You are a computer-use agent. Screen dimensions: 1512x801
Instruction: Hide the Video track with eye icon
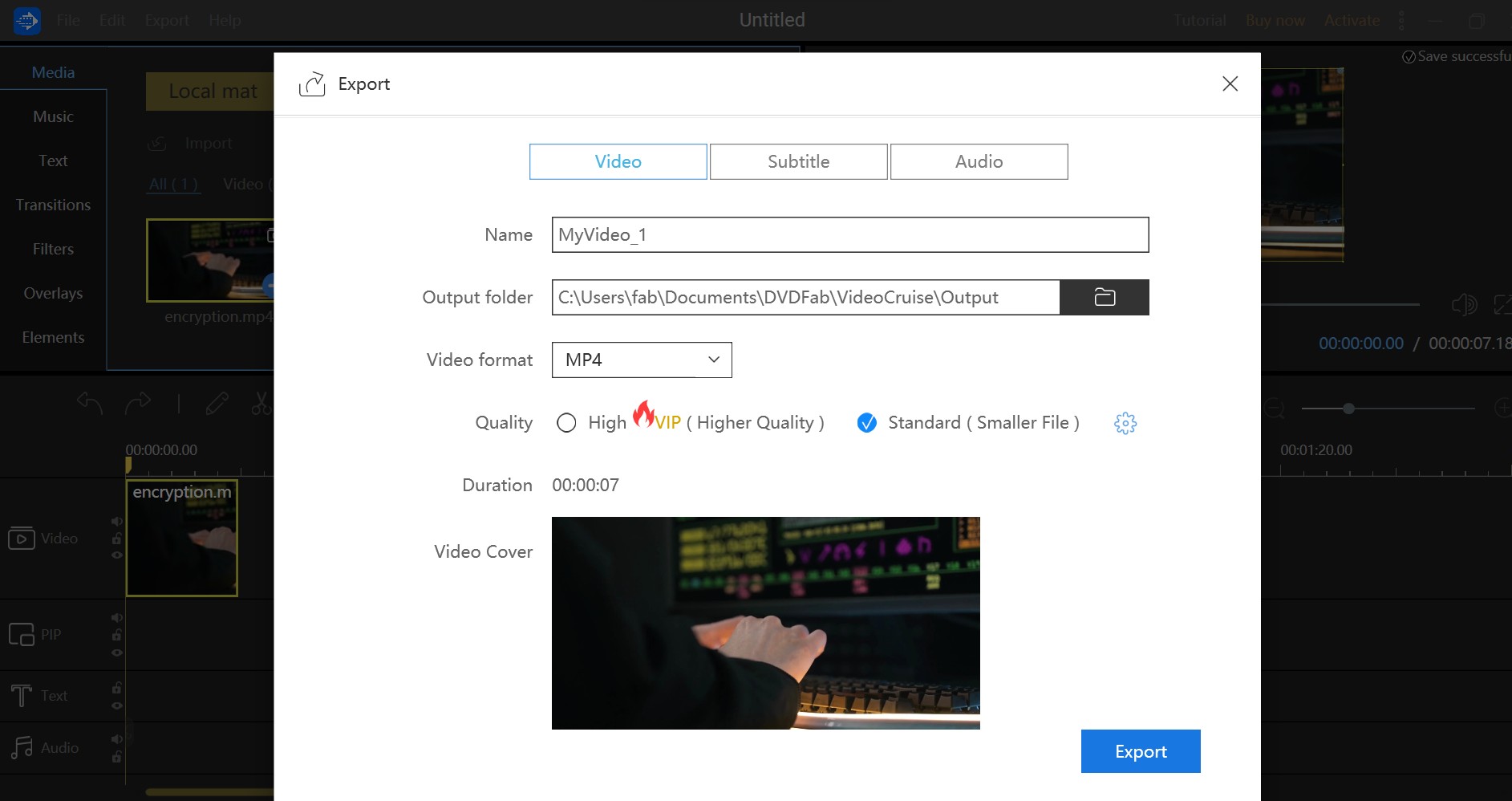117,555
